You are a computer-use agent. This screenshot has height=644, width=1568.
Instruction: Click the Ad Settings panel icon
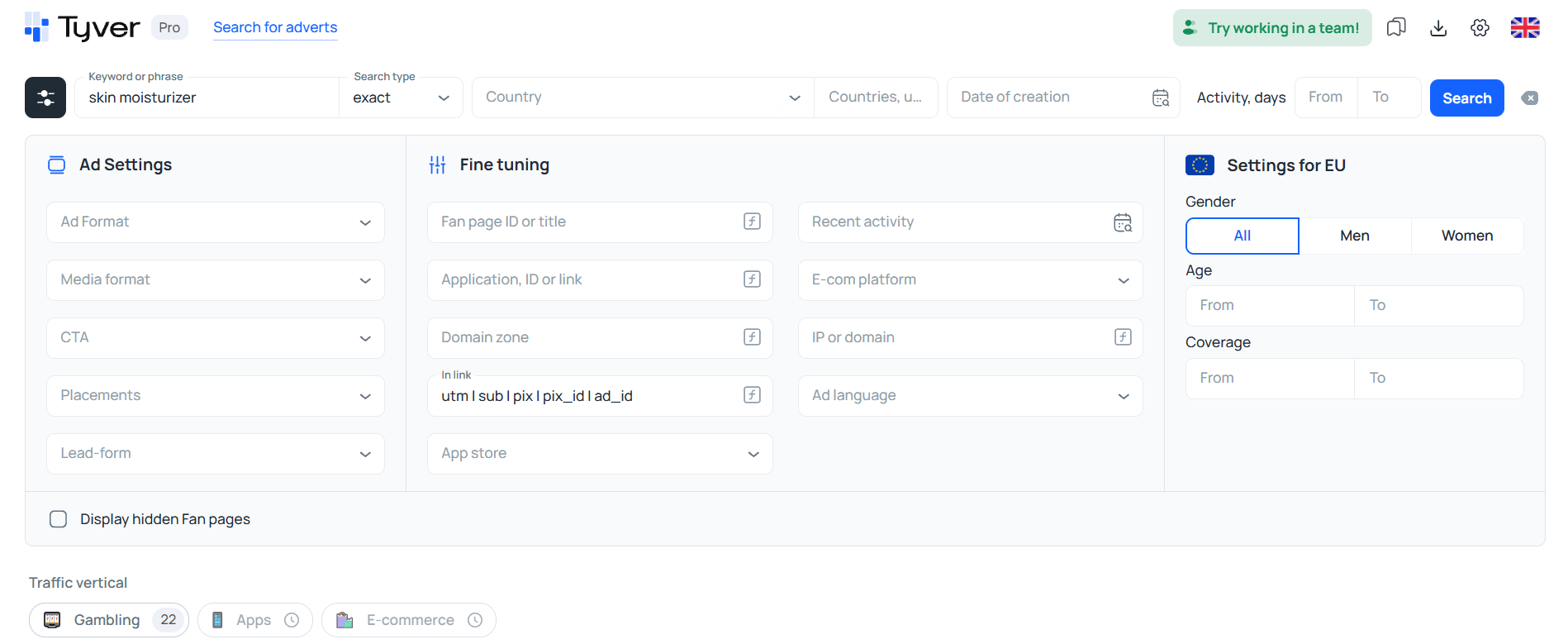click(56, 165)
